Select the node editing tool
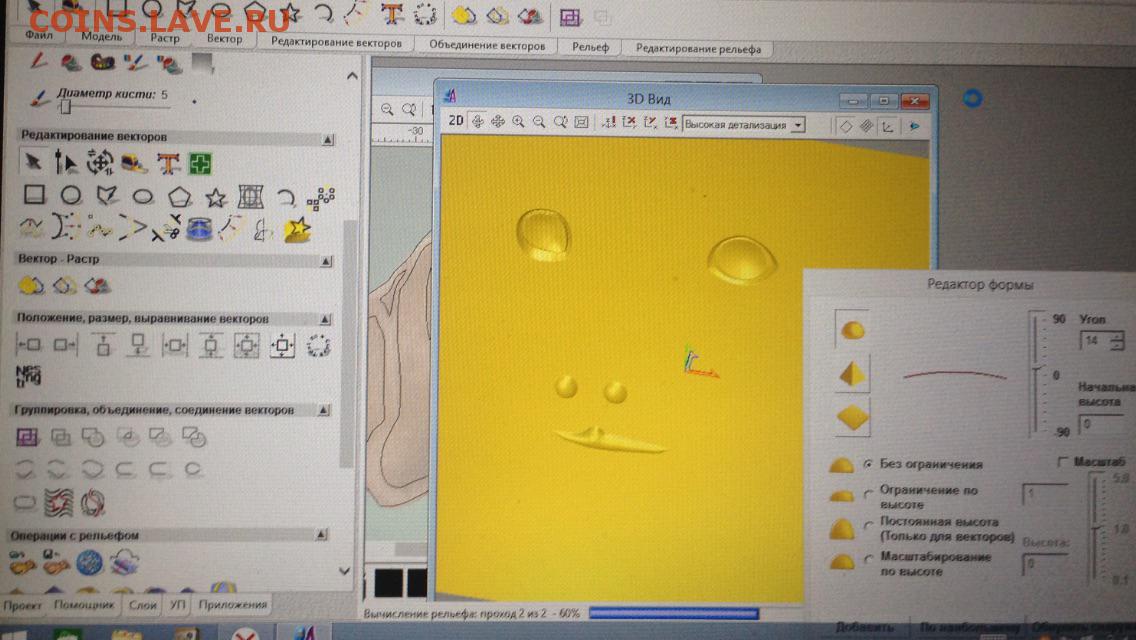 pyautogui.click(x=66, y=162)
